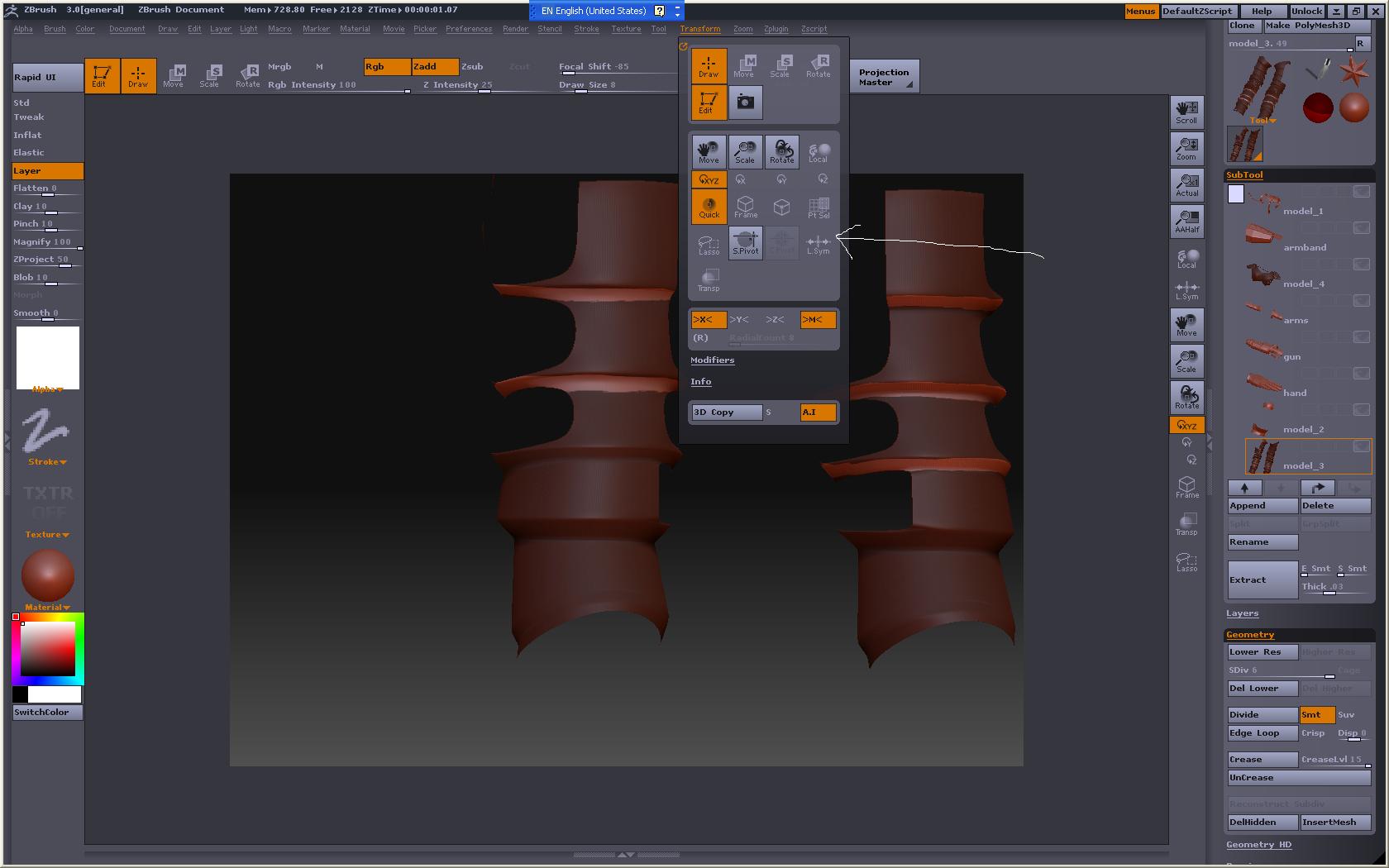The image size is (1389, 868).
Task: Select the Lasso icon in Transform panel
Action: click(x=709, y=243)
